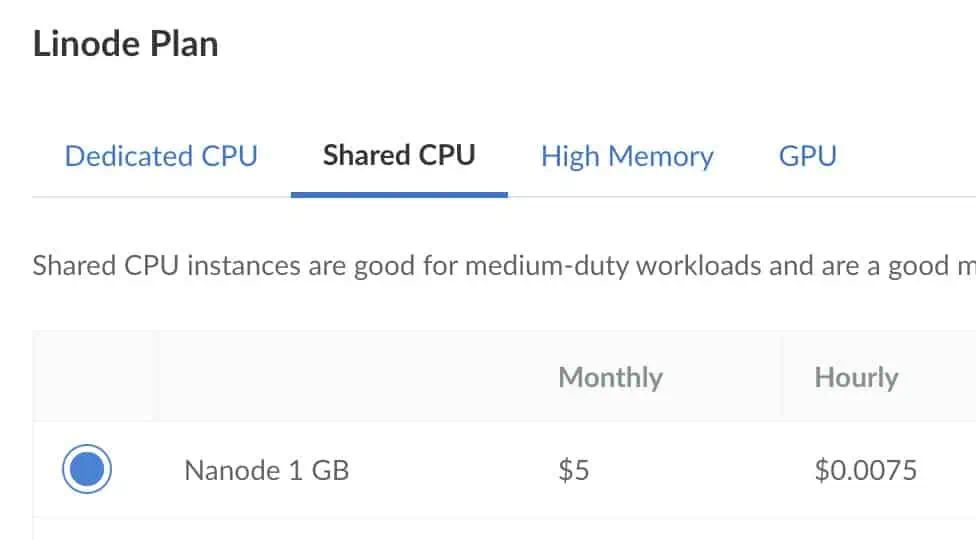The height and width of the screenshot is (540, 976).
Task: Click the blue underline beneath Shared CPU
Action: pyautogui.click(x=399, y=194)
